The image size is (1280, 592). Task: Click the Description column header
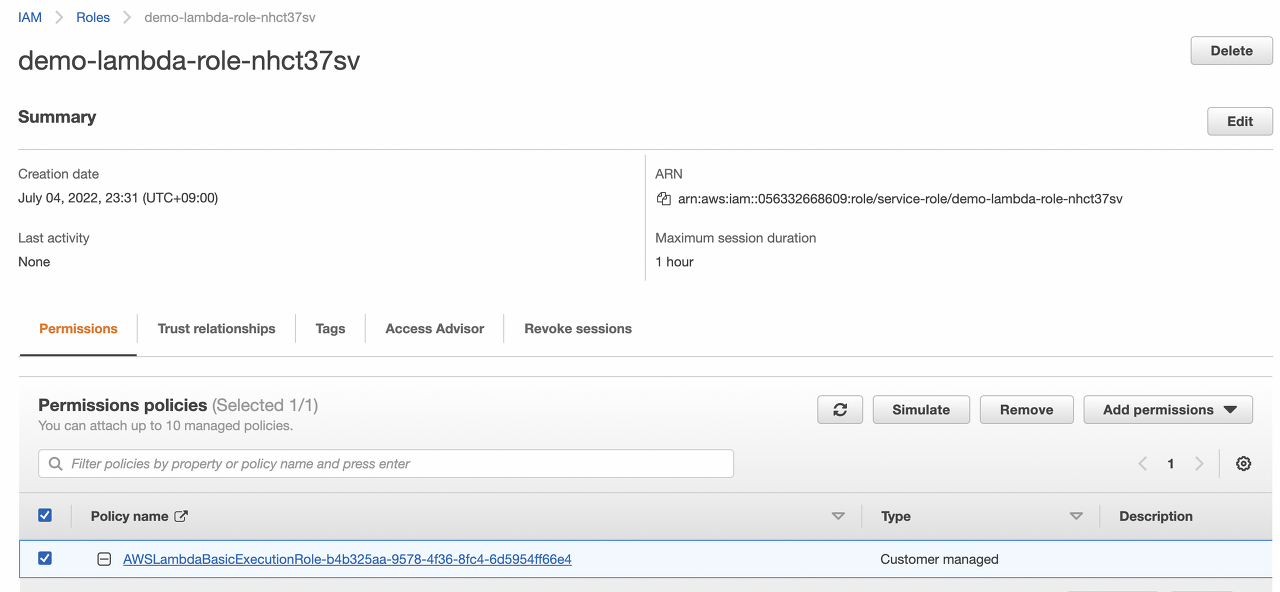click(1156, 516)
